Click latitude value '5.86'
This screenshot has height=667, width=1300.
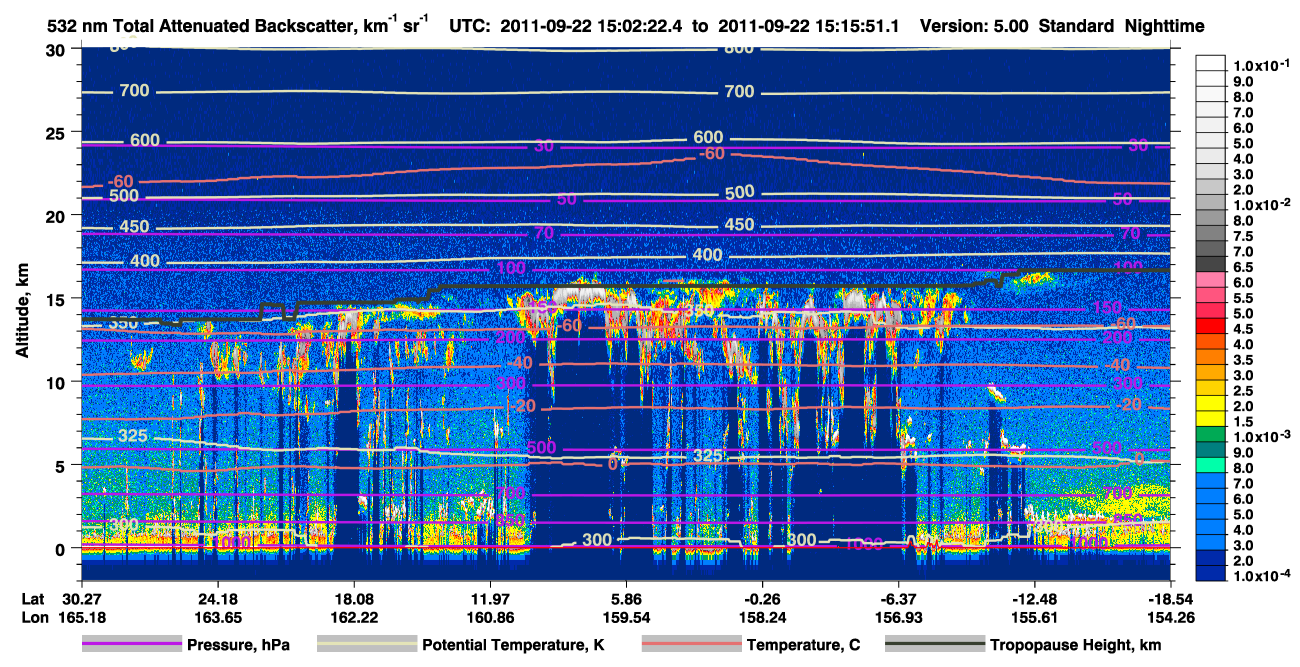point(626,599)
